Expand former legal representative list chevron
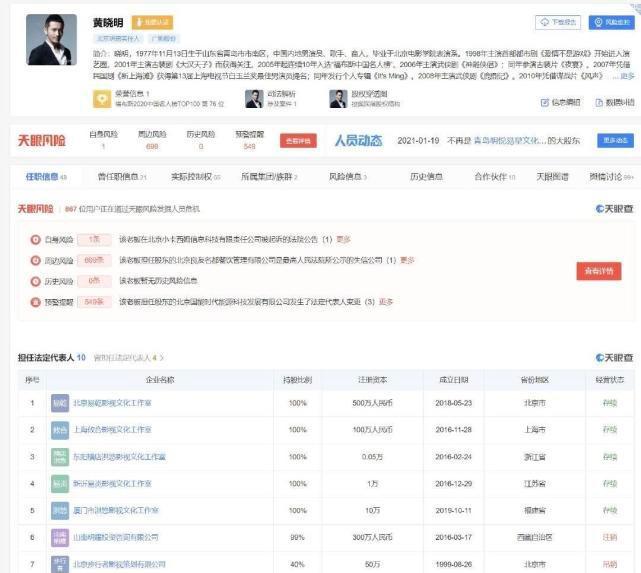Viewport: 641px width, 573px height. (x=161, y=358)
